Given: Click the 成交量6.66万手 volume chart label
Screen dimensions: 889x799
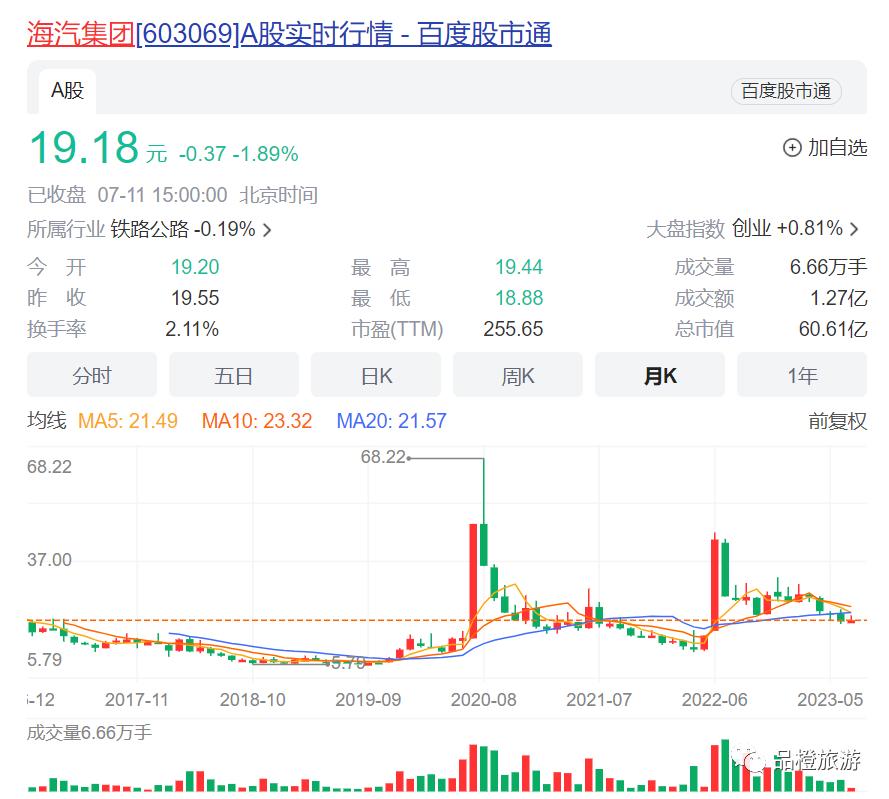Looking at the screenshot, I should pyautogui.click(x=90, y=733).
